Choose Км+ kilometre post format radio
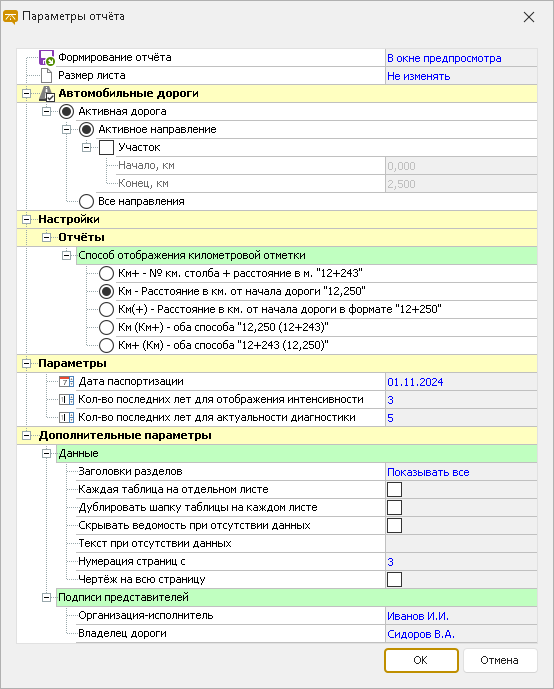Image resolution: width=554 pixels, height=689 pixels. pos(106,273)
